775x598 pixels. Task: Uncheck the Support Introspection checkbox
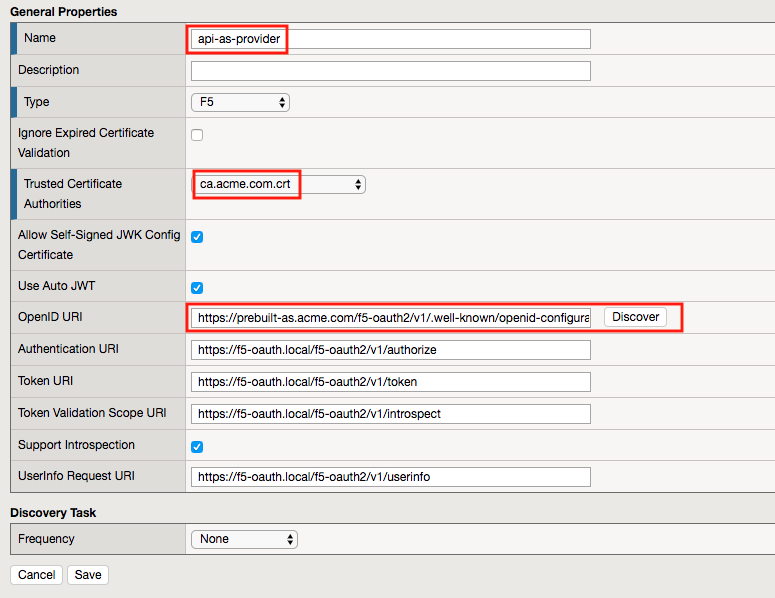197,447
